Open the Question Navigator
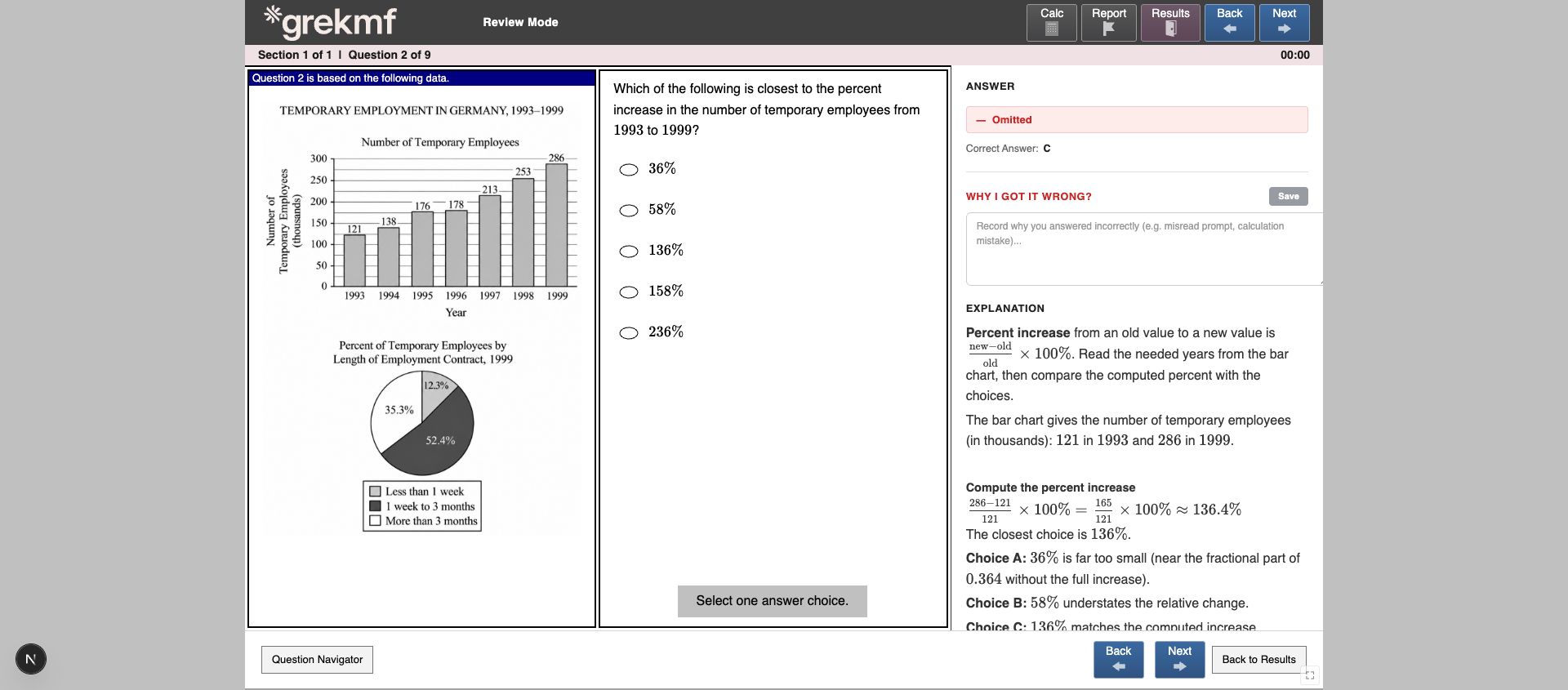Screen dimensions: 1568x690 (x=317, y=660)
